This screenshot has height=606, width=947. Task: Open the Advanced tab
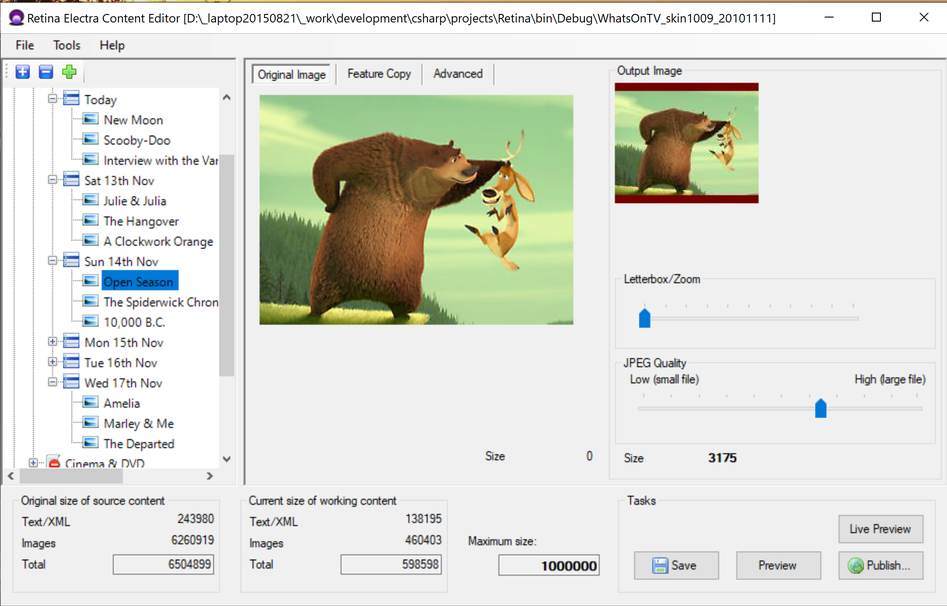(458, 74)
